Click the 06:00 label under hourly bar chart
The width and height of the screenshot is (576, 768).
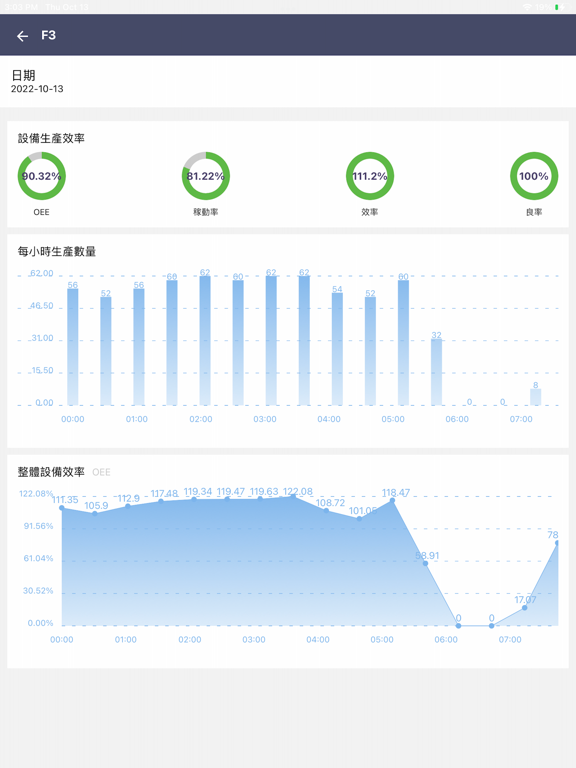(x=457, y=419)
